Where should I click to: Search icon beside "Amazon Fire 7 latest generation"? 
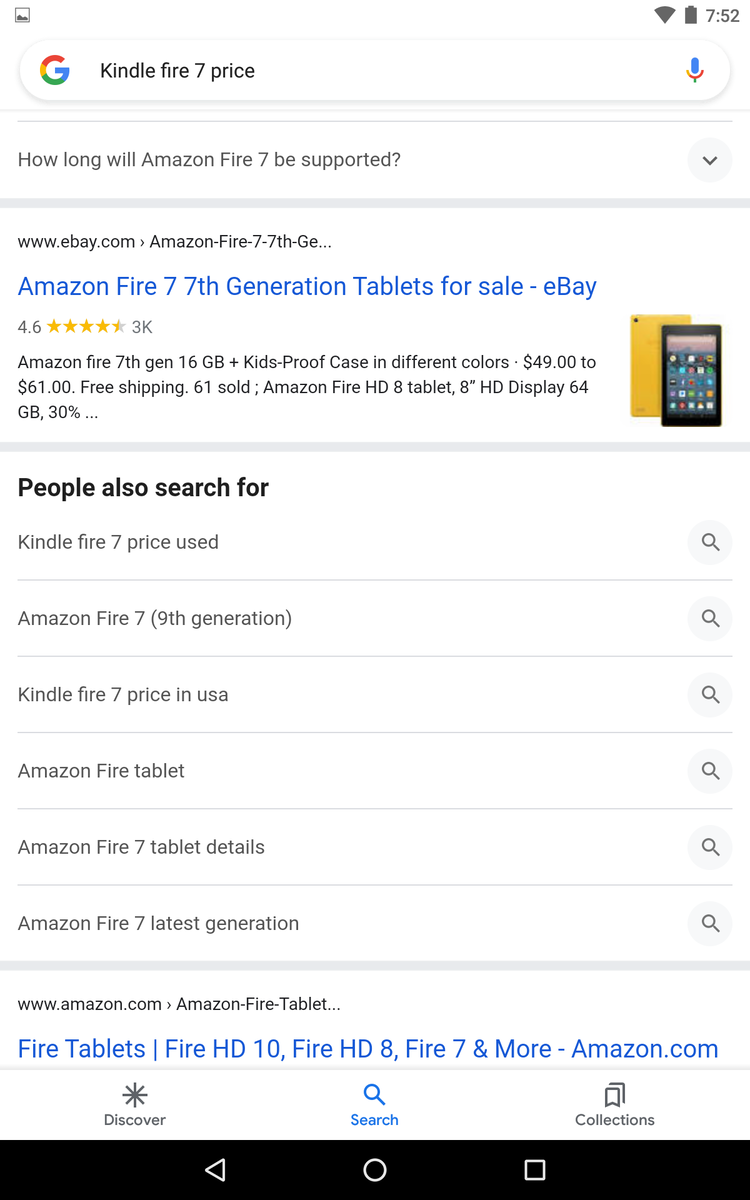[x=710, y=923]
